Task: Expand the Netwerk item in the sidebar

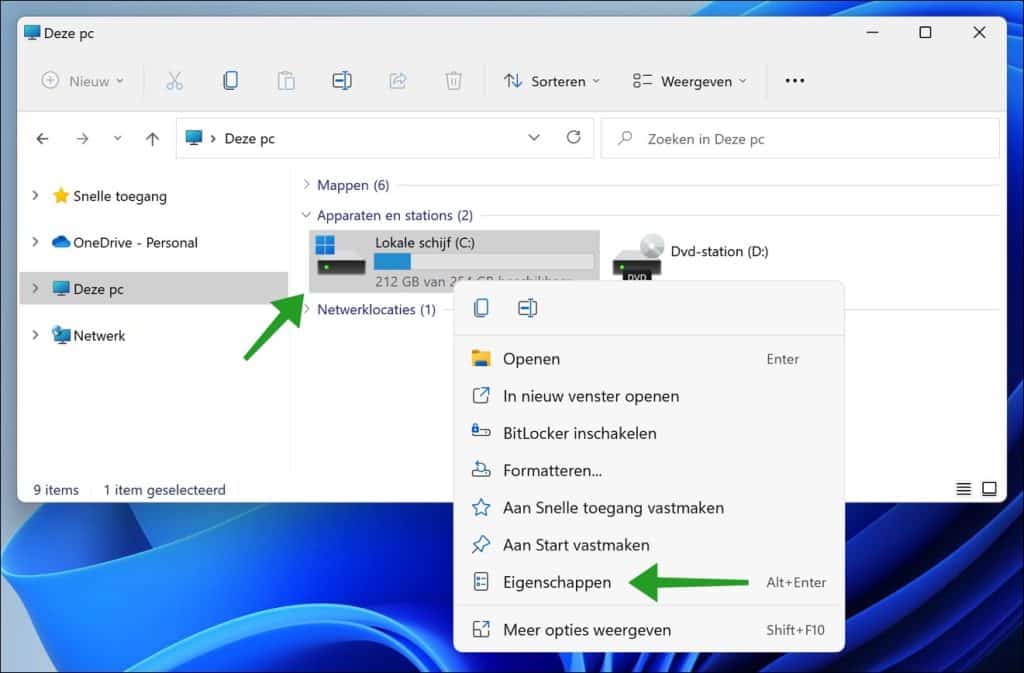Action: click(x=37, y=335)
